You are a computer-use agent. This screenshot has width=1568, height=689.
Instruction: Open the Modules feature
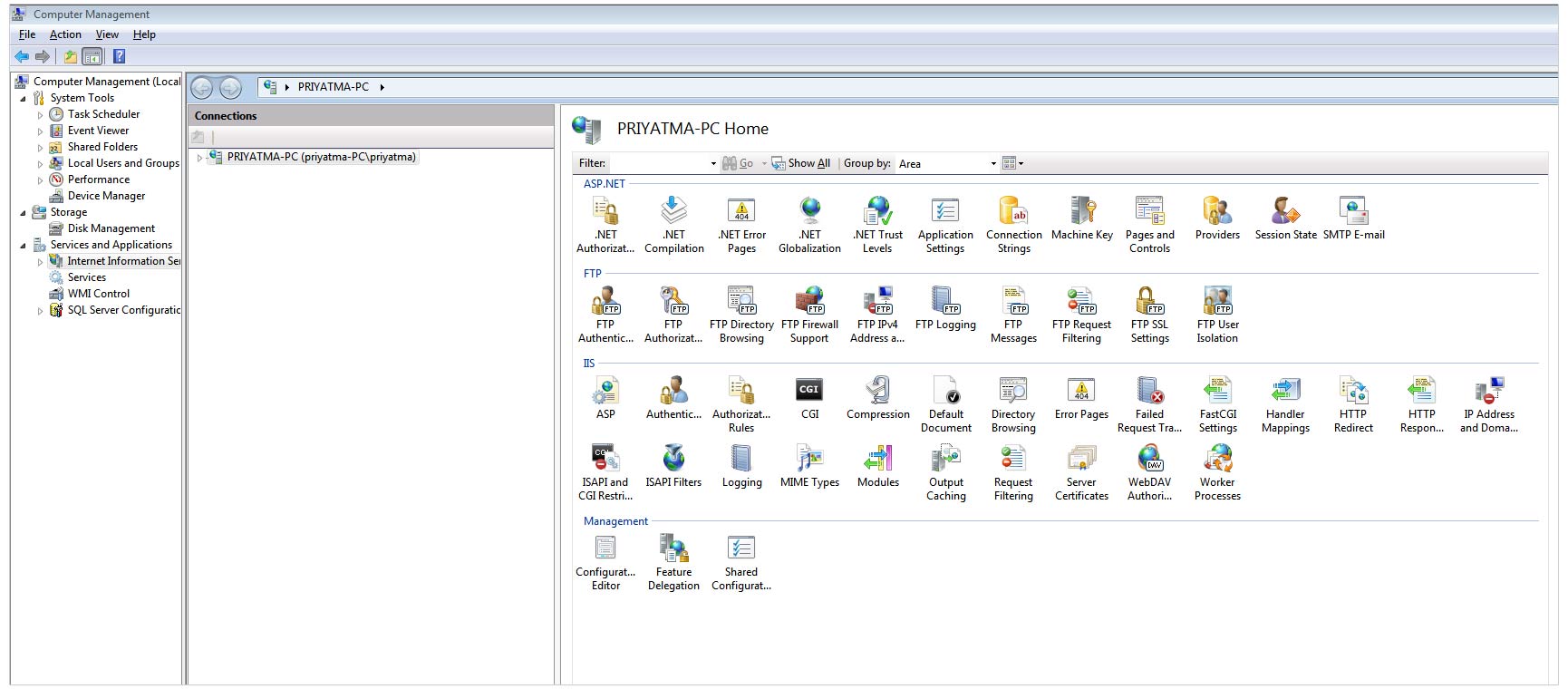point(877,465)
